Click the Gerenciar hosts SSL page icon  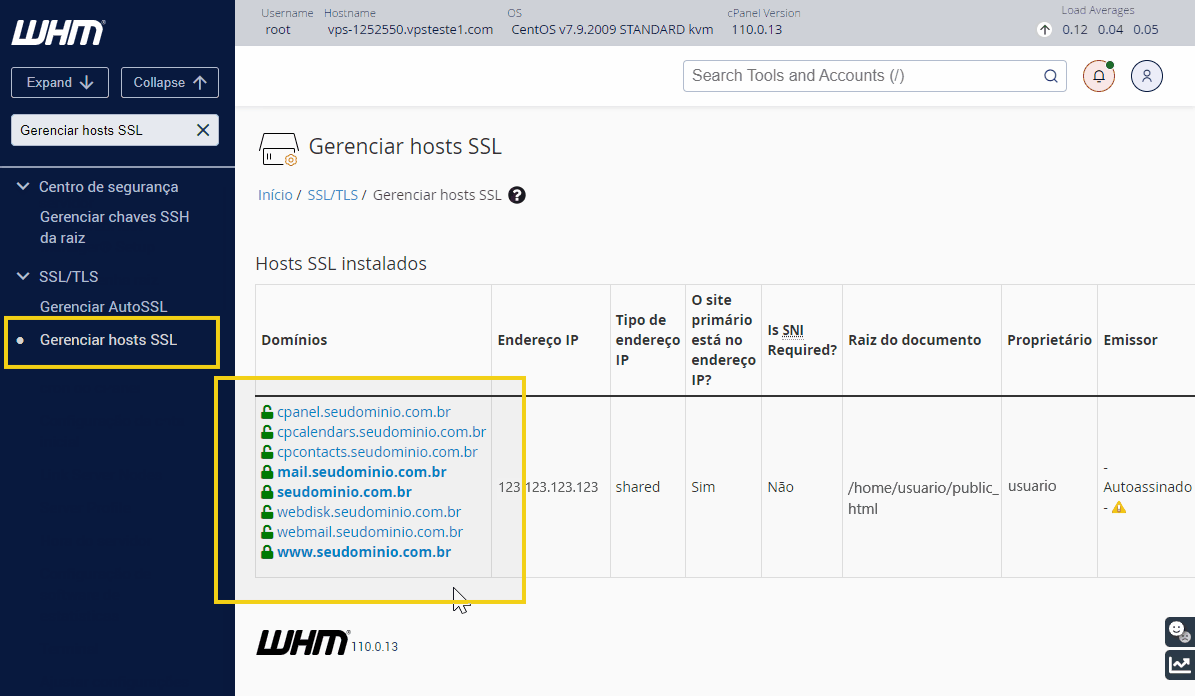click(278, 149)
